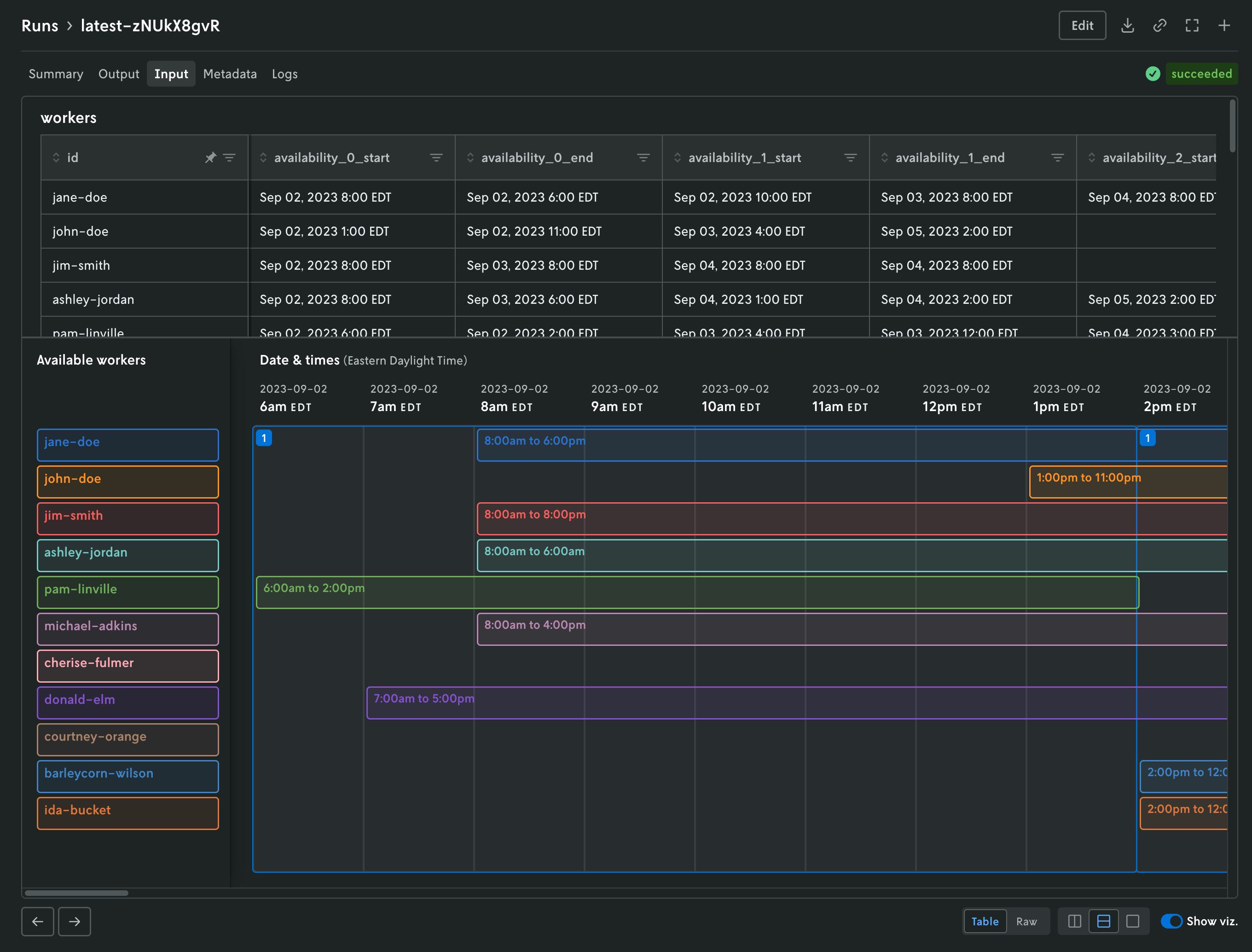Click the green succeeded check icon

click(1153, 74)
